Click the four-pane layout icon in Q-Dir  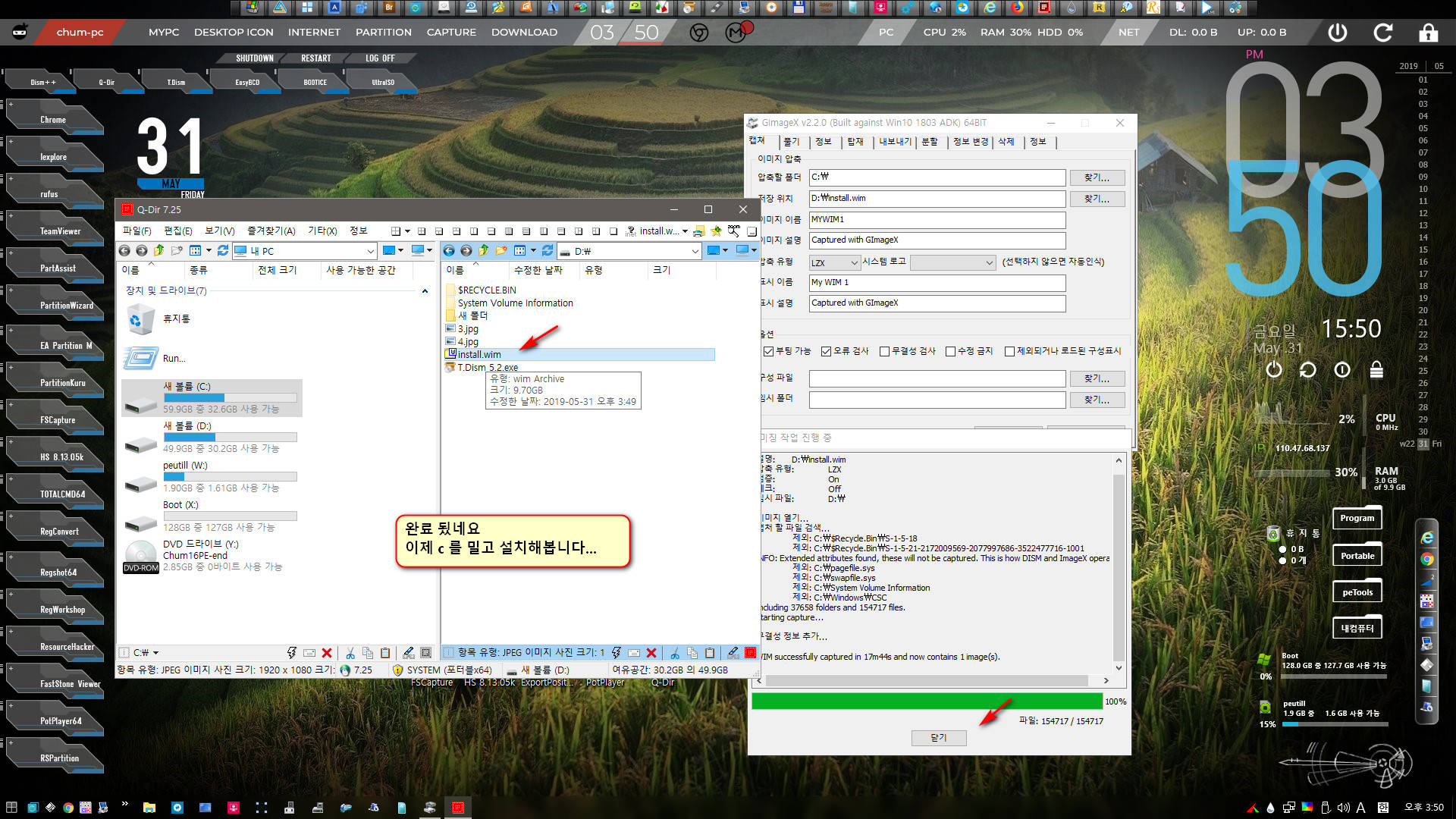tap(396, 231)
